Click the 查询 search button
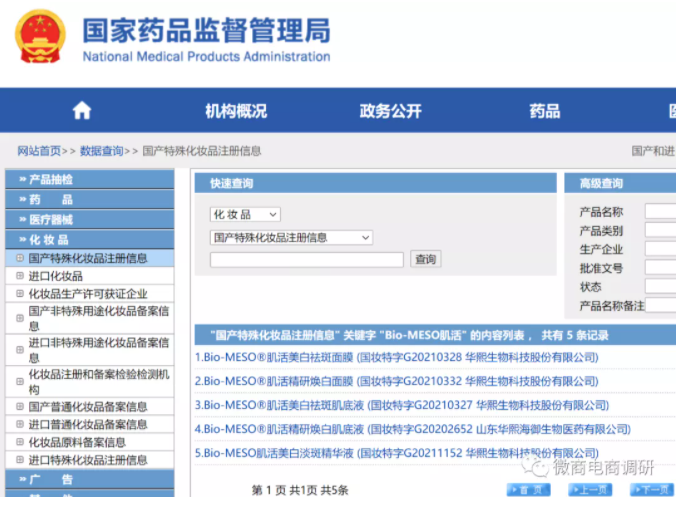This screenshot has width=682, height=509. tap(425, 260)
